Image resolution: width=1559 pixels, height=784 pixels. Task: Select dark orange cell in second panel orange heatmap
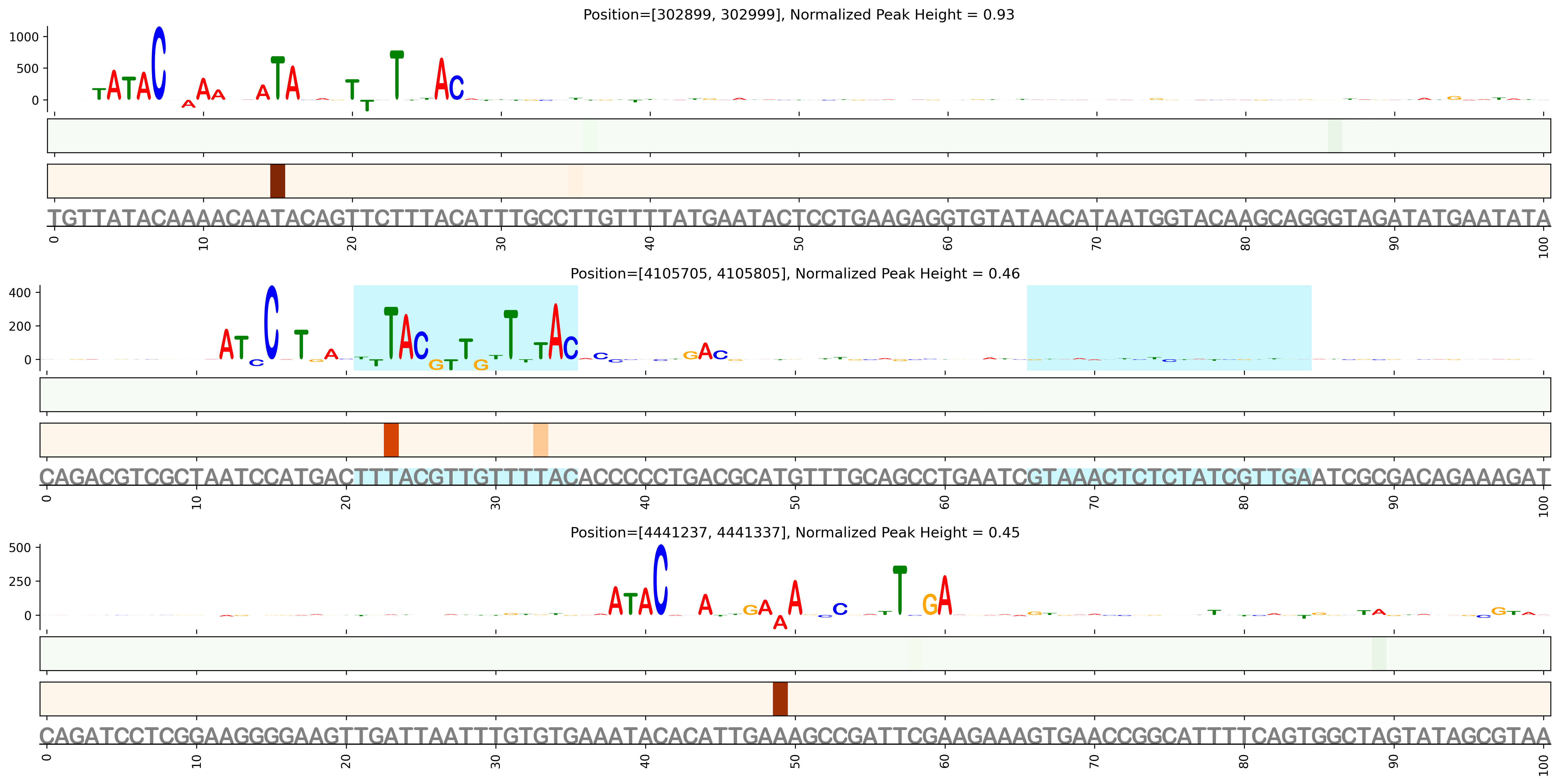pos(391,440)
